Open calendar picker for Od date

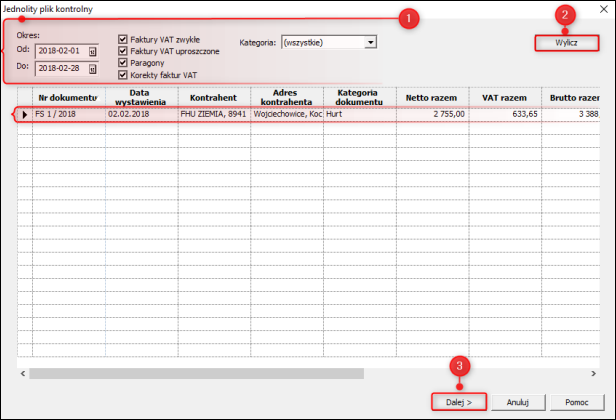click(x=92, y=52)
